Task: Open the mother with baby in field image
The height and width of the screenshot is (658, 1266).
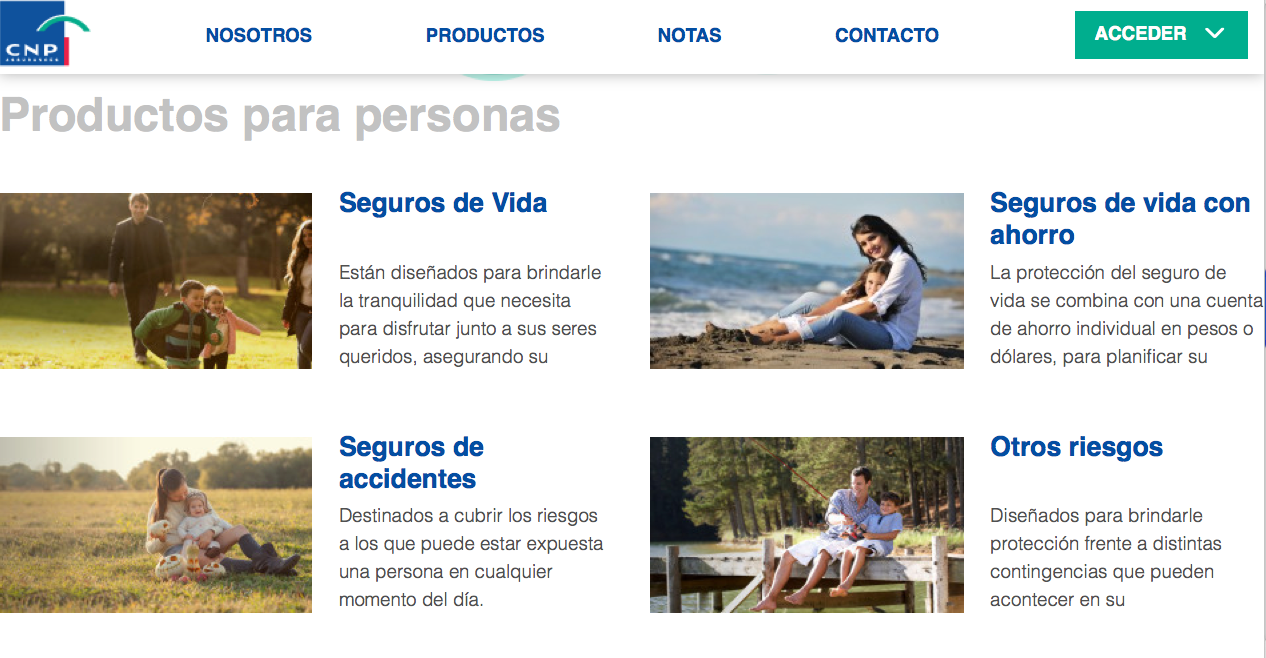Action: pos(156,525)
